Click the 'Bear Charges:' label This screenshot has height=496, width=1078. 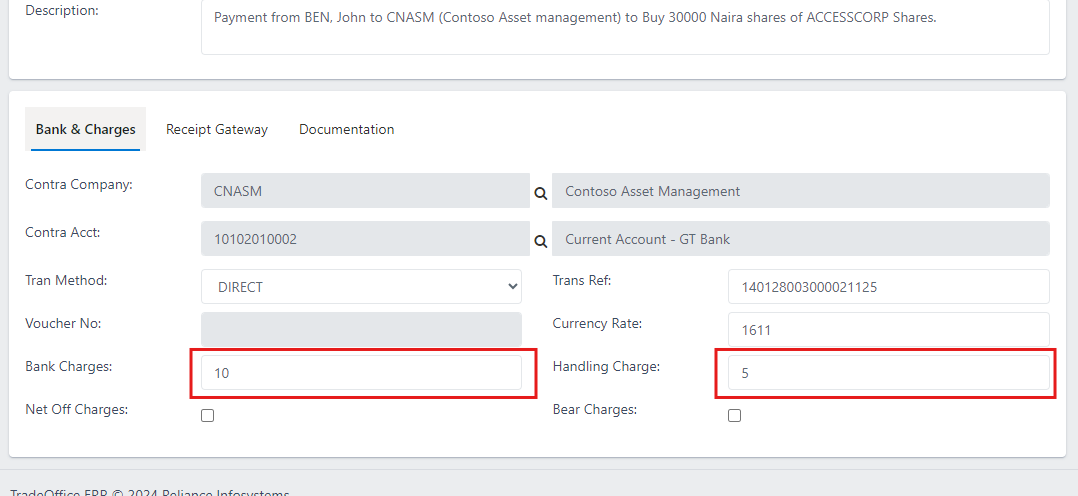point(595,409)
